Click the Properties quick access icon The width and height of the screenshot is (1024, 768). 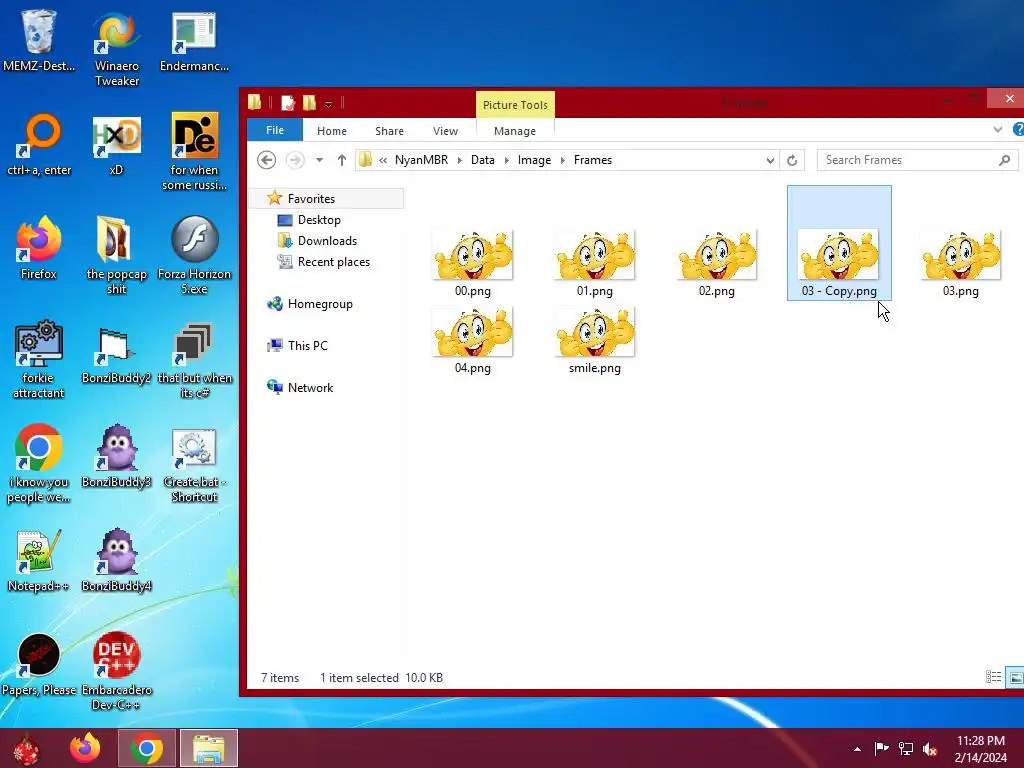[x=288, y=103]
